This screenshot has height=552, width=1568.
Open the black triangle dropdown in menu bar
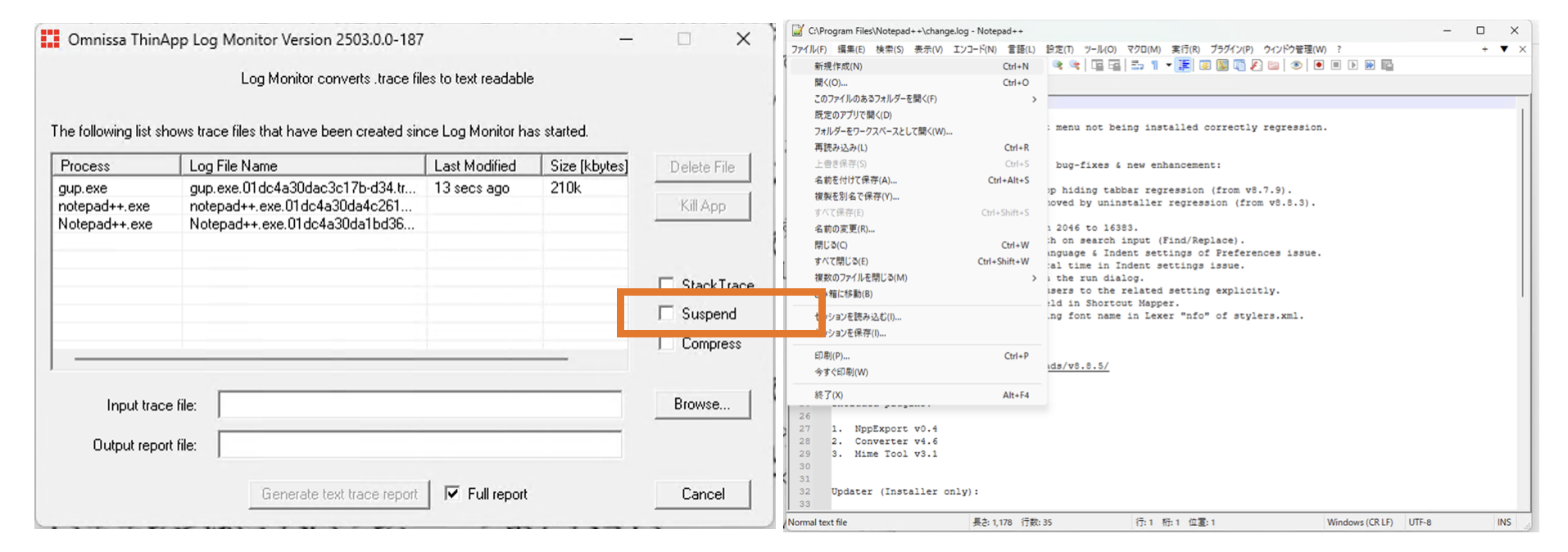[1504, 49]
